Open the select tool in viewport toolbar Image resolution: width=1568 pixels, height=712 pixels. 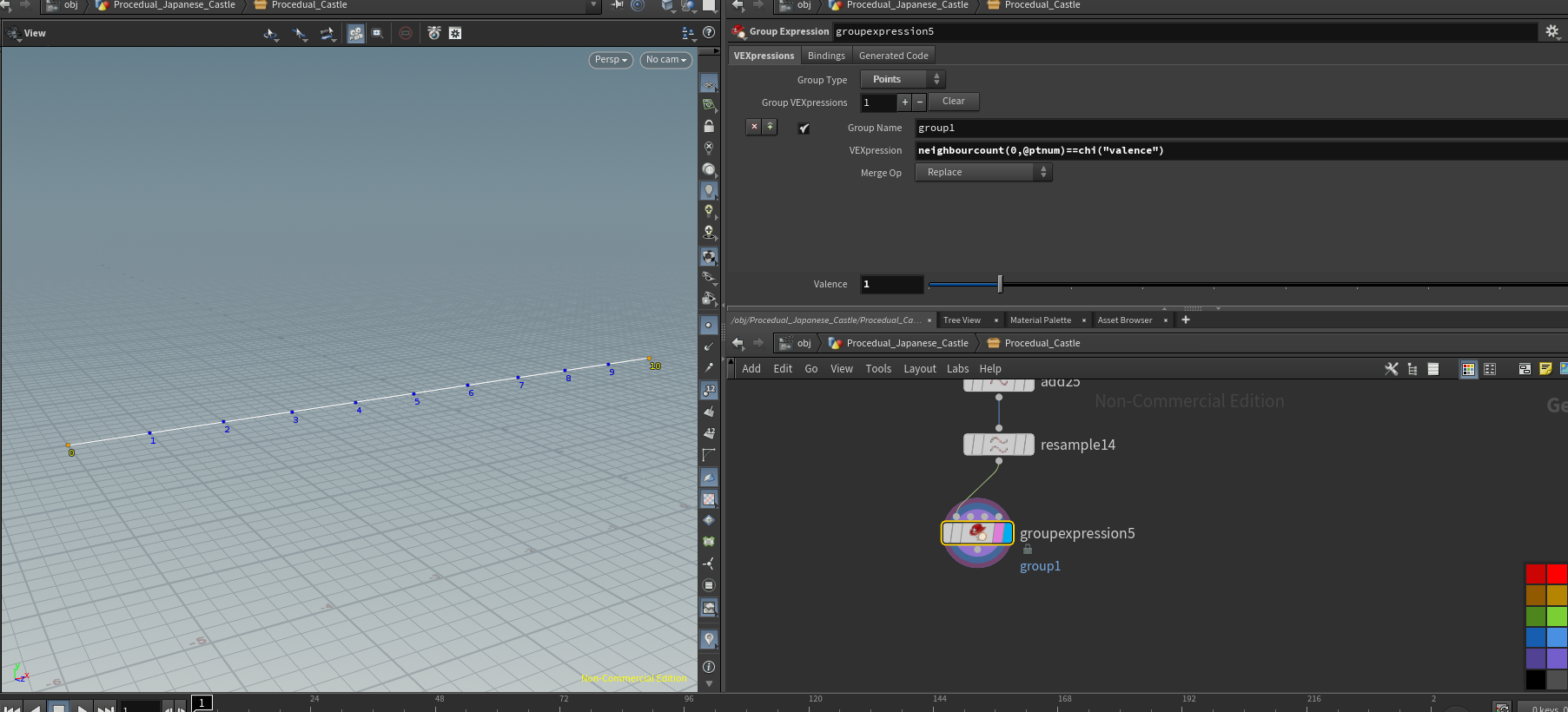pyautogui.click(x=270, y=33)
